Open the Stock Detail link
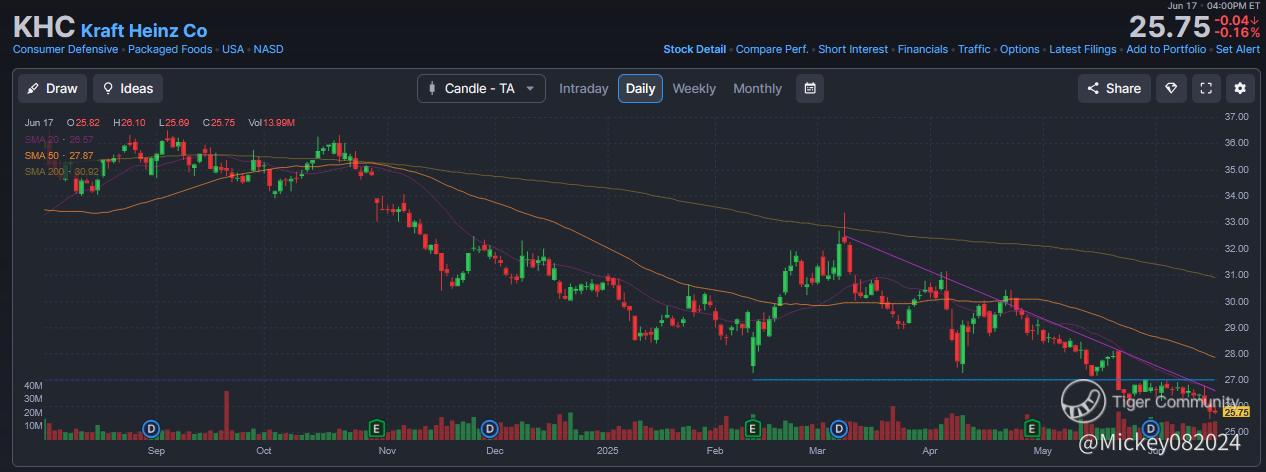Viewport: 1266px width, 472px height. [x=695, y=49]
